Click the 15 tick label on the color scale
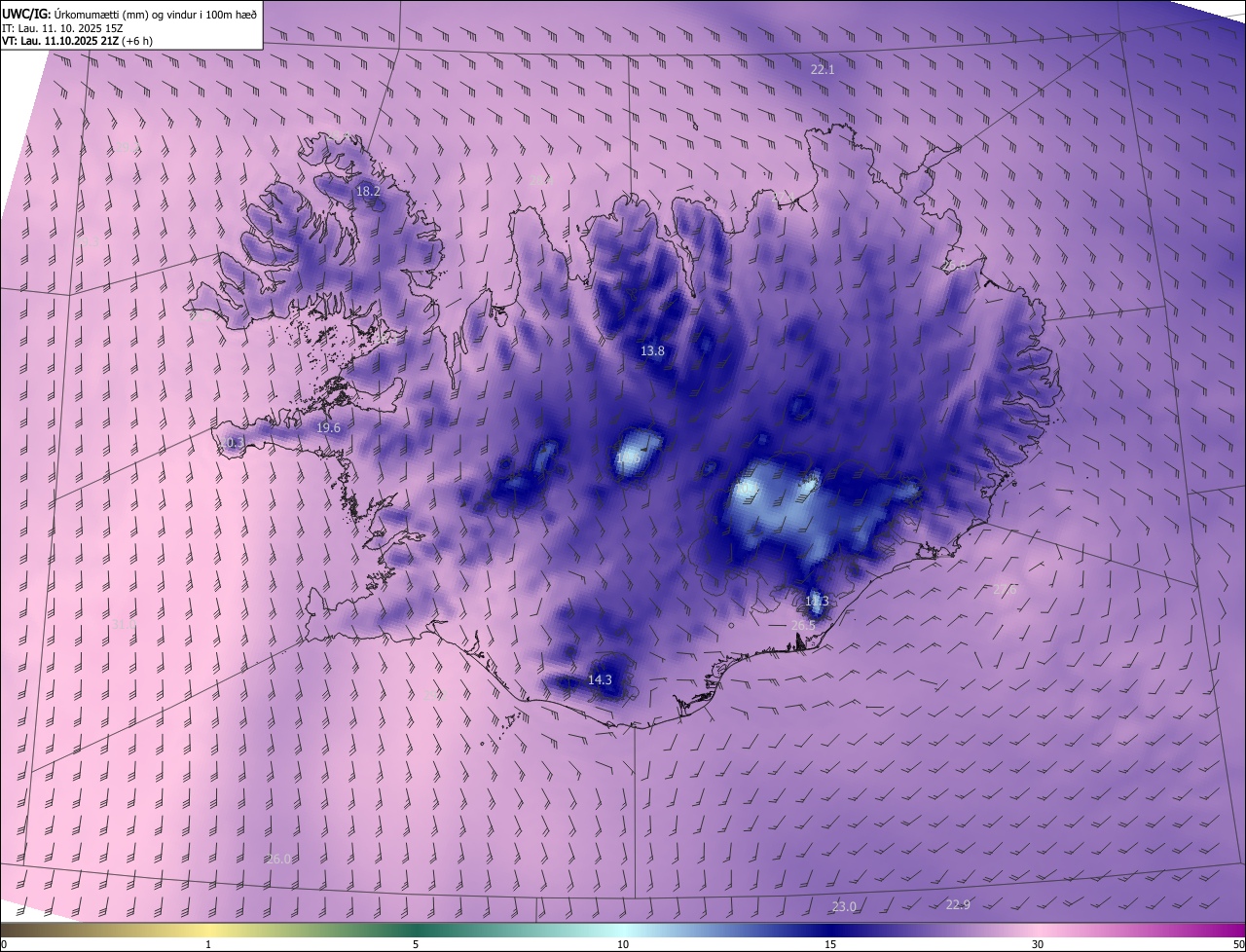The image size is (1246, 952). click(830, 945)
